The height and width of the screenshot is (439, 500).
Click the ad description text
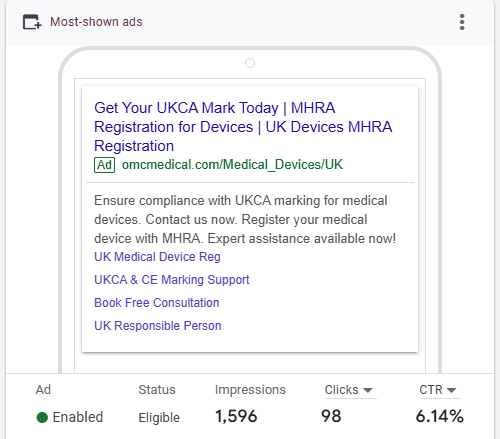click(245, 220)
